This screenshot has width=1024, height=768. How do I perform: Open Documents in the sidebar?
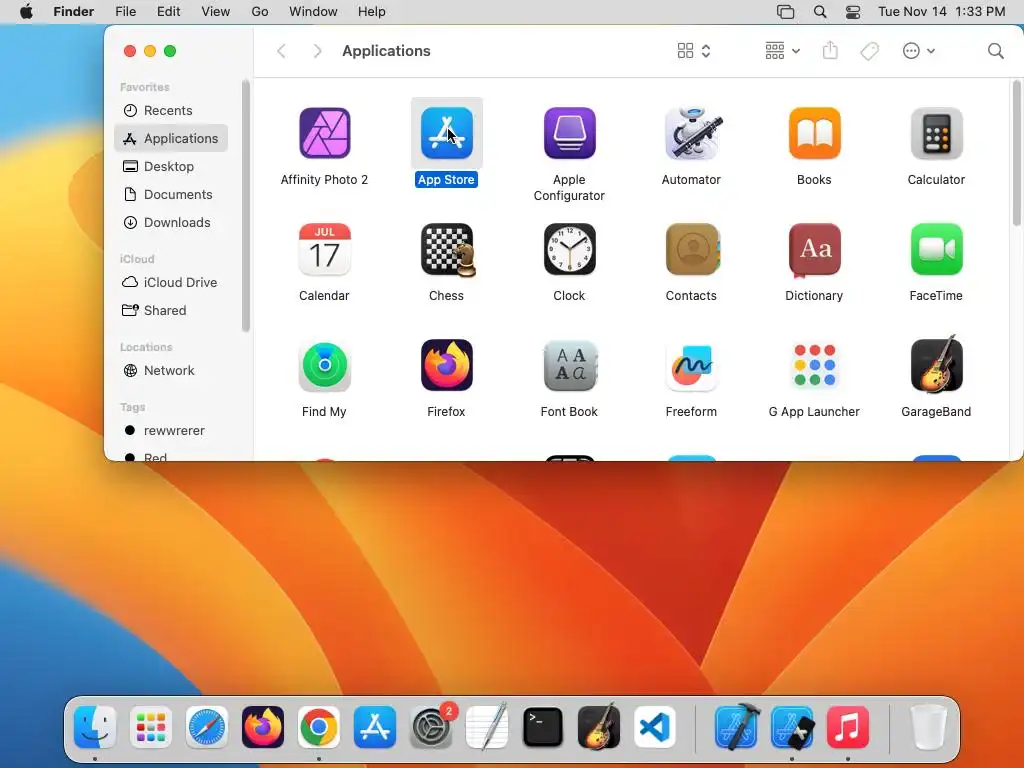coord(171,195)
